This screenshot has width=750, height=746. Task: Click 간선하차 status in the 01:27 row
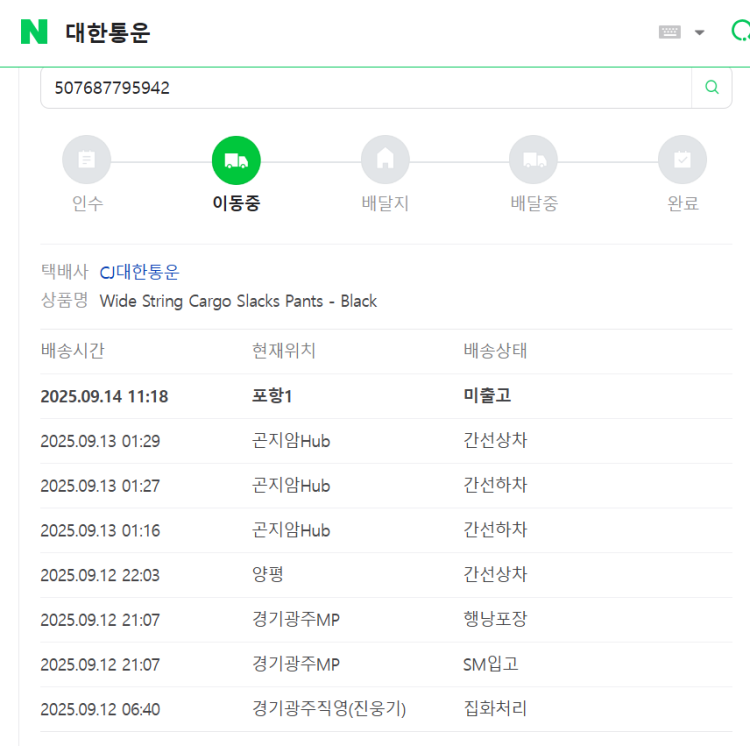pyautogui.click(x=495, y=485)
